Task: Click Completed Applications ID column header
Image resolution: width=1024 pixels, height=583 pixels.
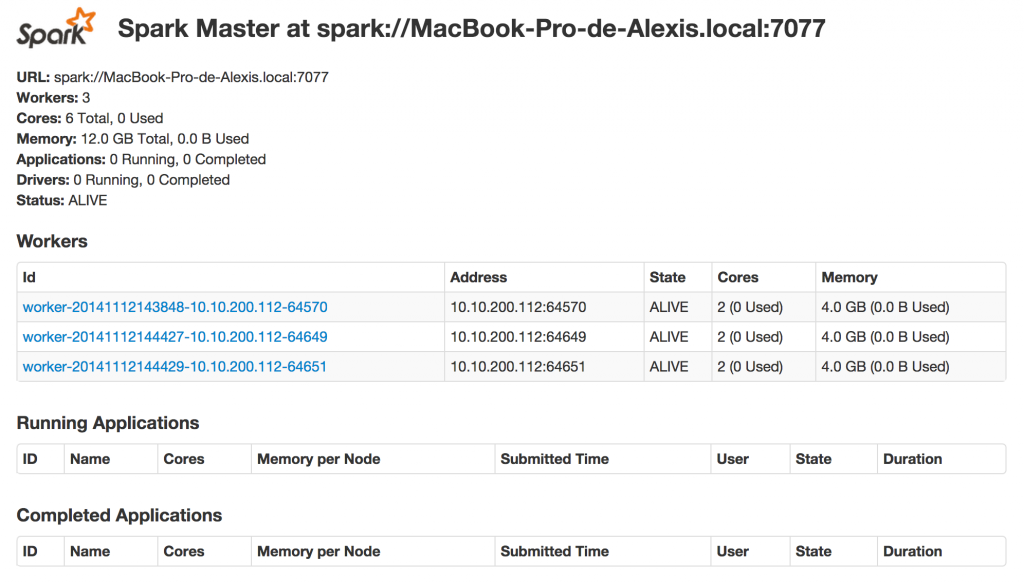Action: pyautogui.click(x=30, y=551)
